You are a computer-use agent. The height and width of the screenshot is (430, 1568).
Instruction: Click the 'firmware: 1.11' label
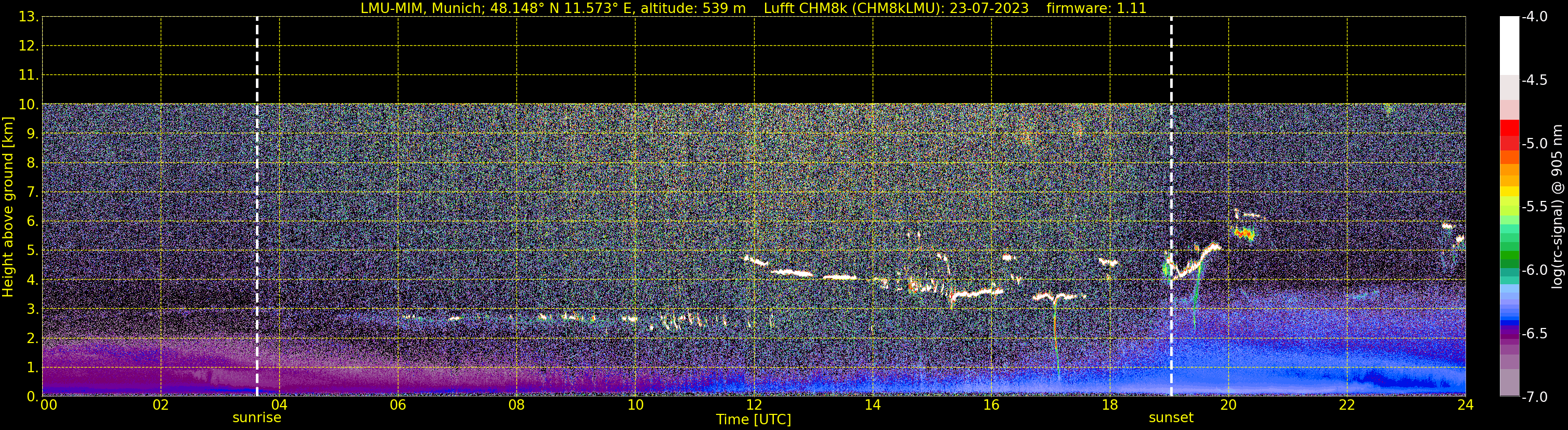click(1096, 8)
